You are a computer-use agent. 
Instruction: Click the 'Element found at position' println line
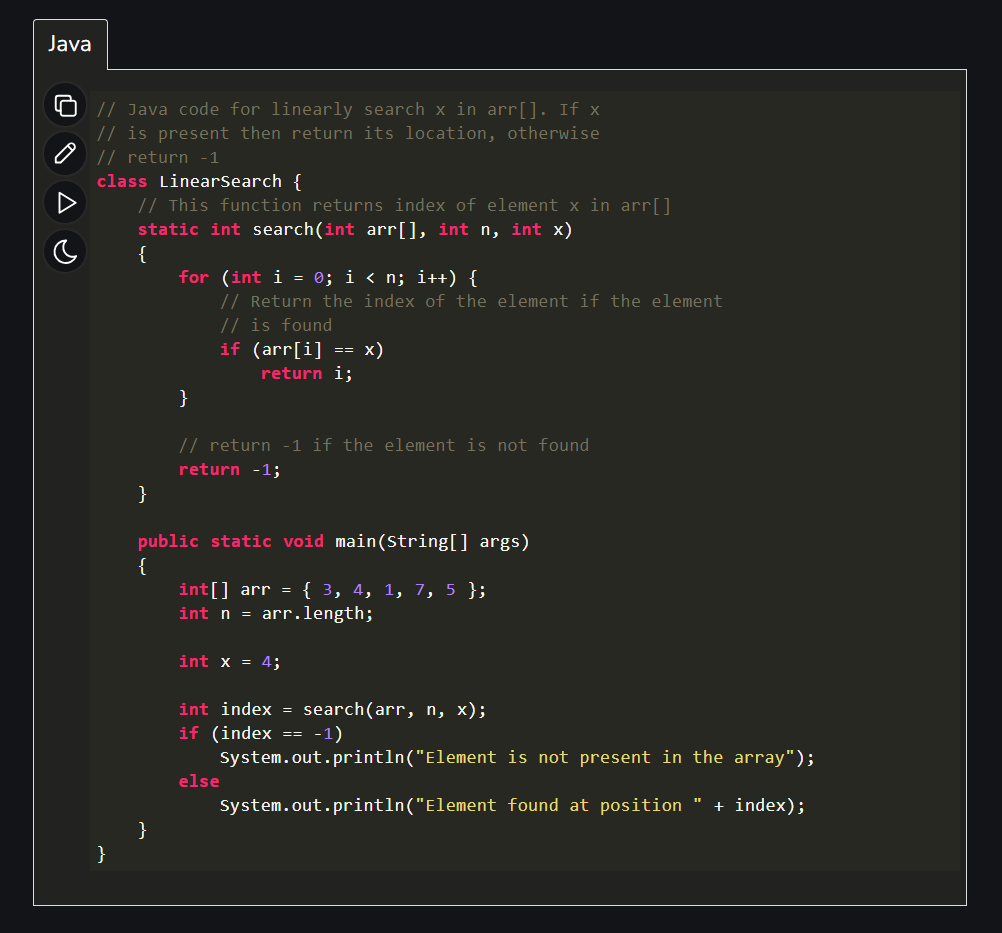pos(513,805)
